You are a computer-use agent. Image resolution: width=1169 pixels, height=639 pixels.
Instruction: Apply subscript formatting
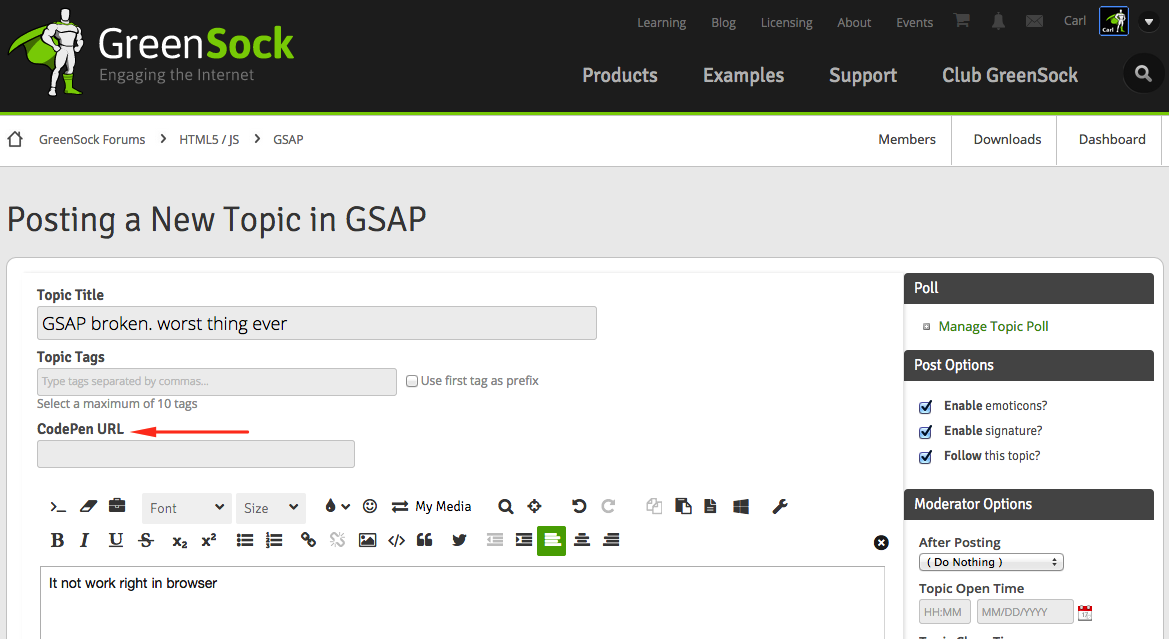pyautogui.click(x=180, y=541)
